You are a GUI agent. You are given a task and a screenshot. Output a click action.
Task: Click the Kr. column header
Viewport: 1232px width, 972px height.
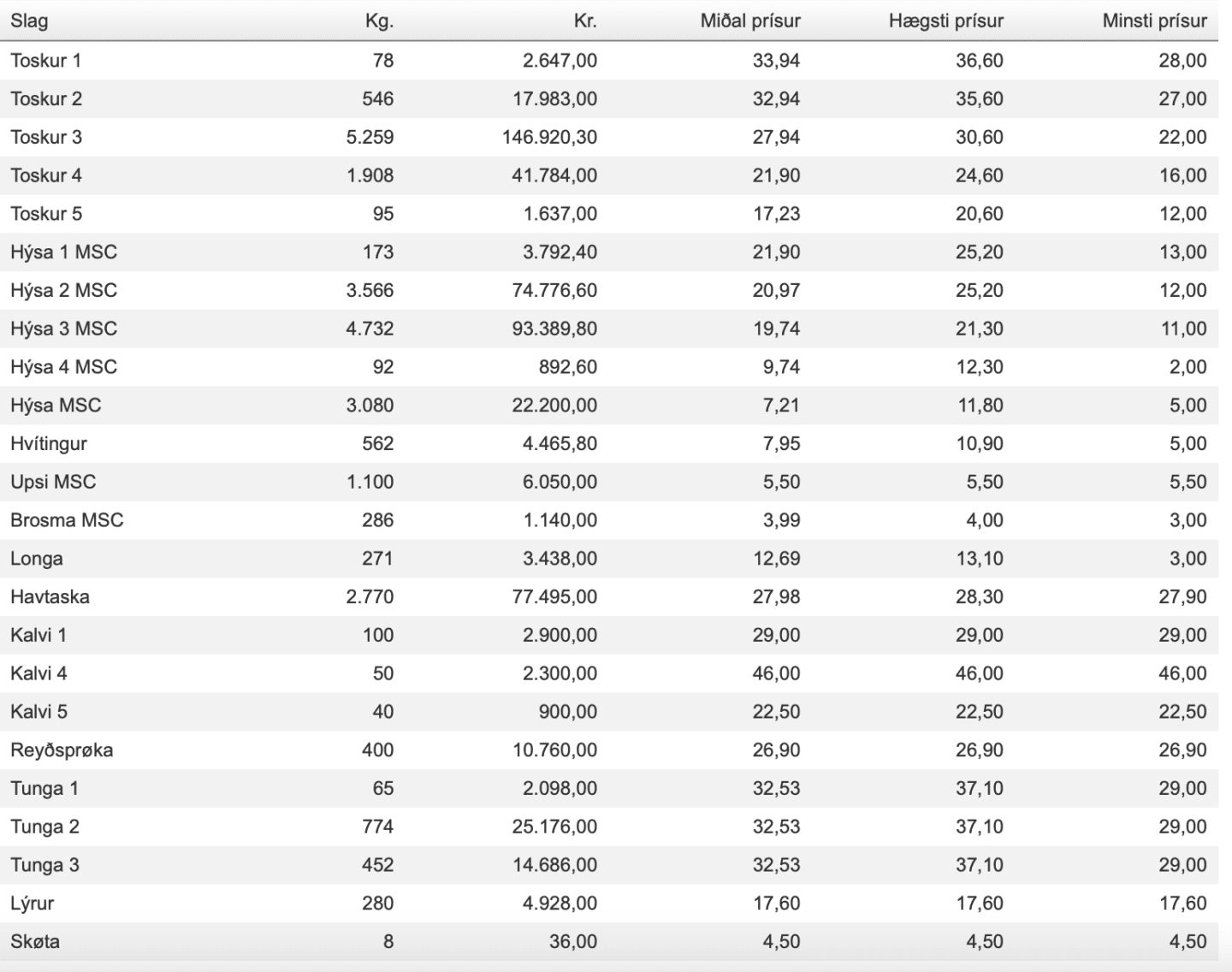click(x=585, y=21)
